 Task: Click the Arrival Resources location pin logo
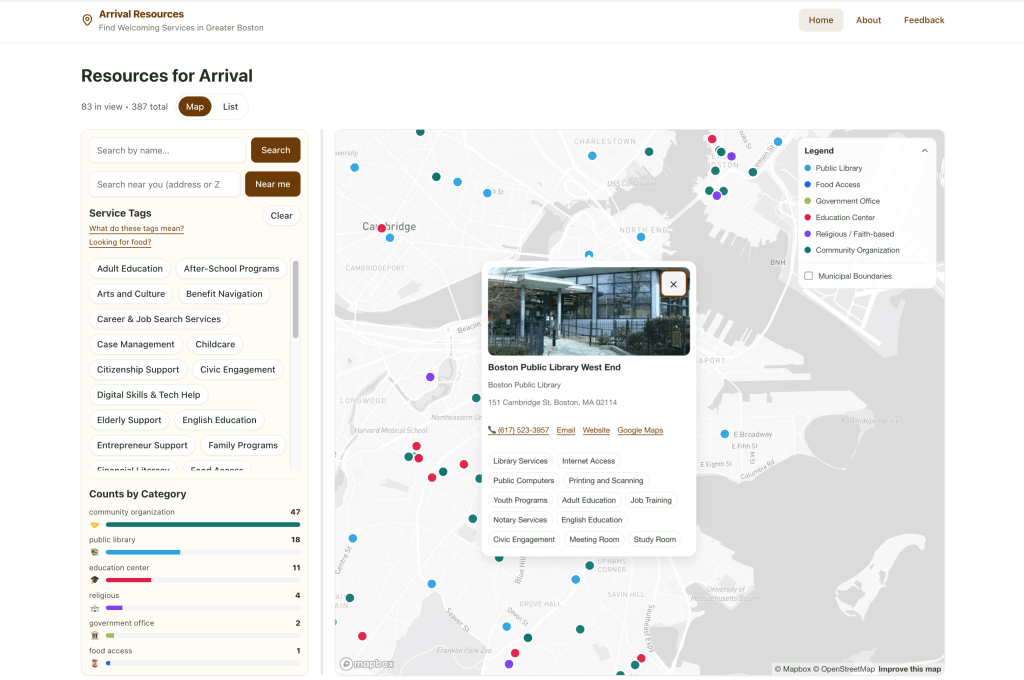click(87, 20)
